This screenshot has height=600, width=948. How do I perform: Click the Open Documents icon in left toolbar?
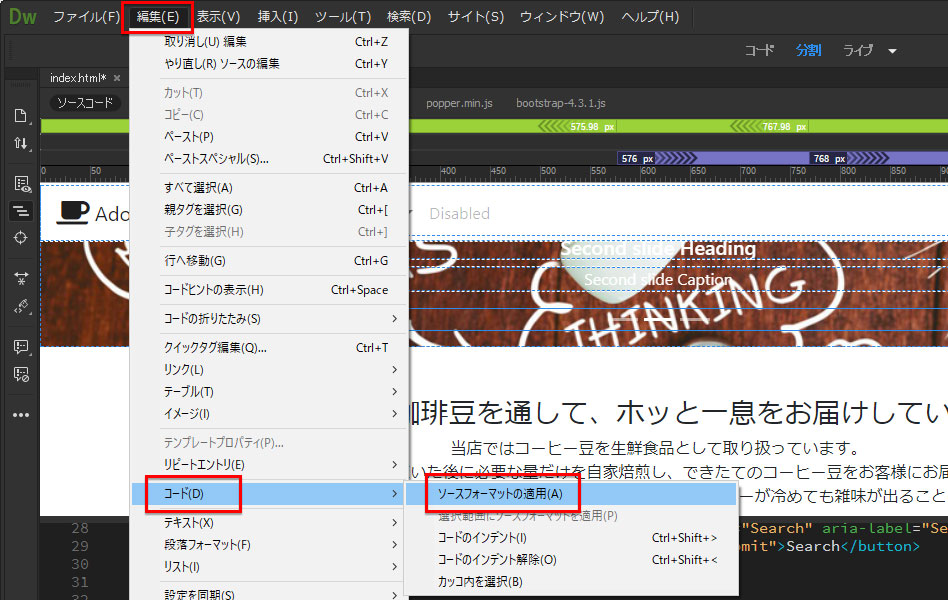[x=20, y=115]
